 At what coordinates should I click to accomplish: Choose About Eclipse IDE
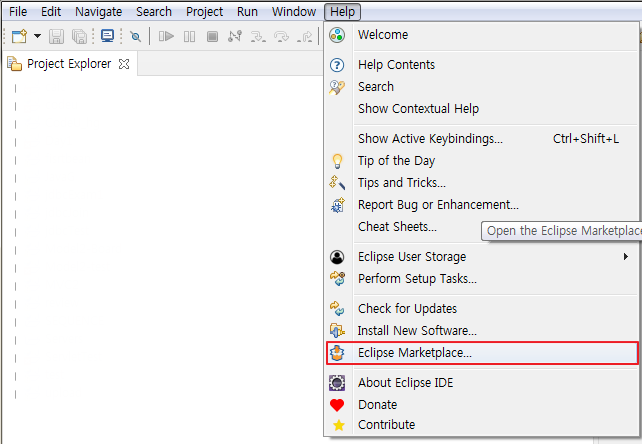482,383
